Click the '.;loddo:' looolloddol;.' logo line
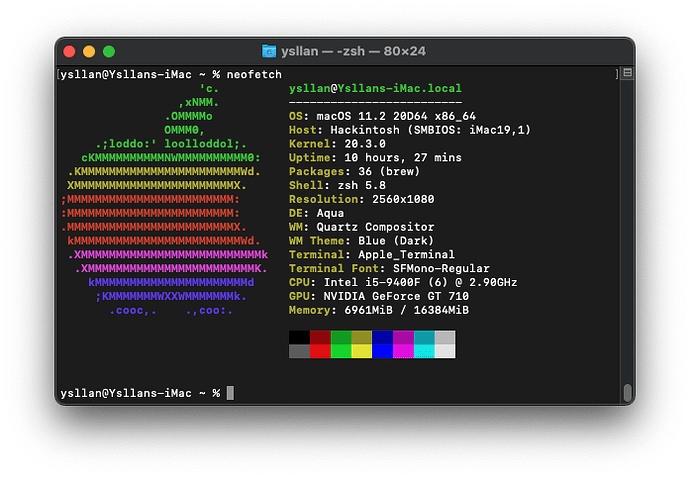690x478 pixels. 171,144
